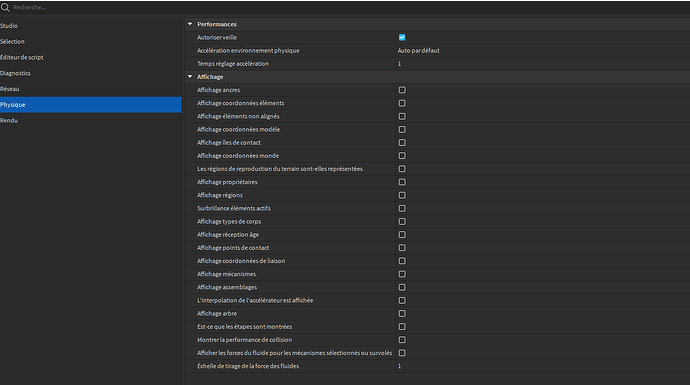Screen dimensions: 690x385
Task: Open the Éditeur de script category
Action: point(91,57)
